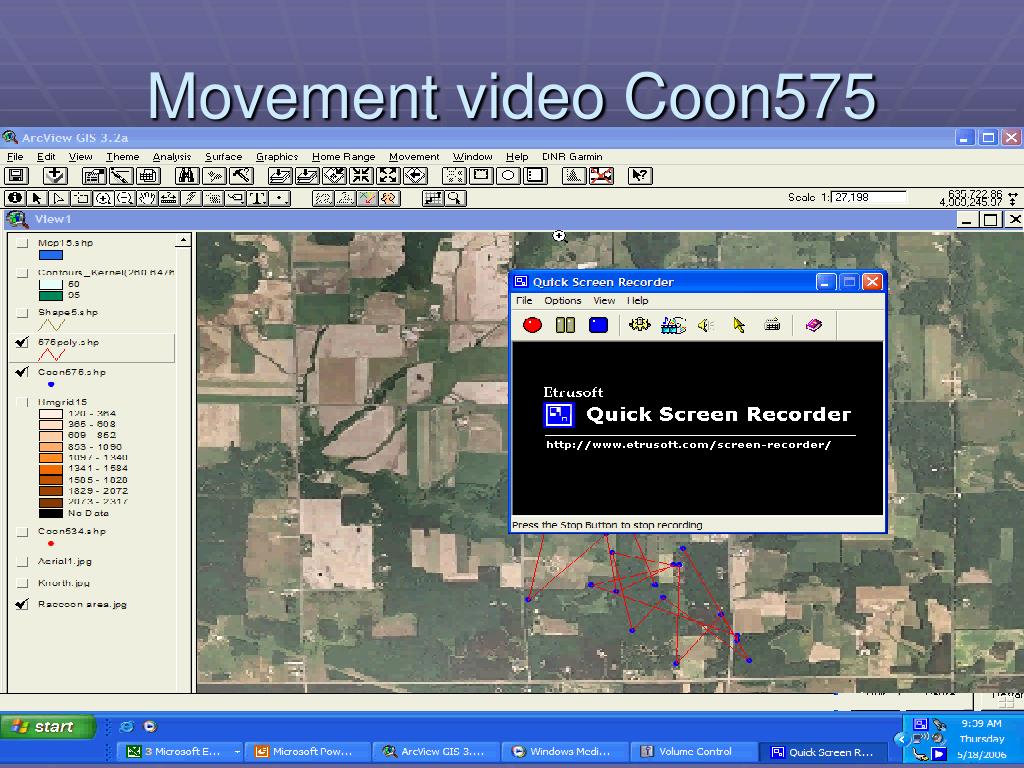Open the DNR Garmin menu
Screen dimensions: 1024x768
click(x=572, y=157)
